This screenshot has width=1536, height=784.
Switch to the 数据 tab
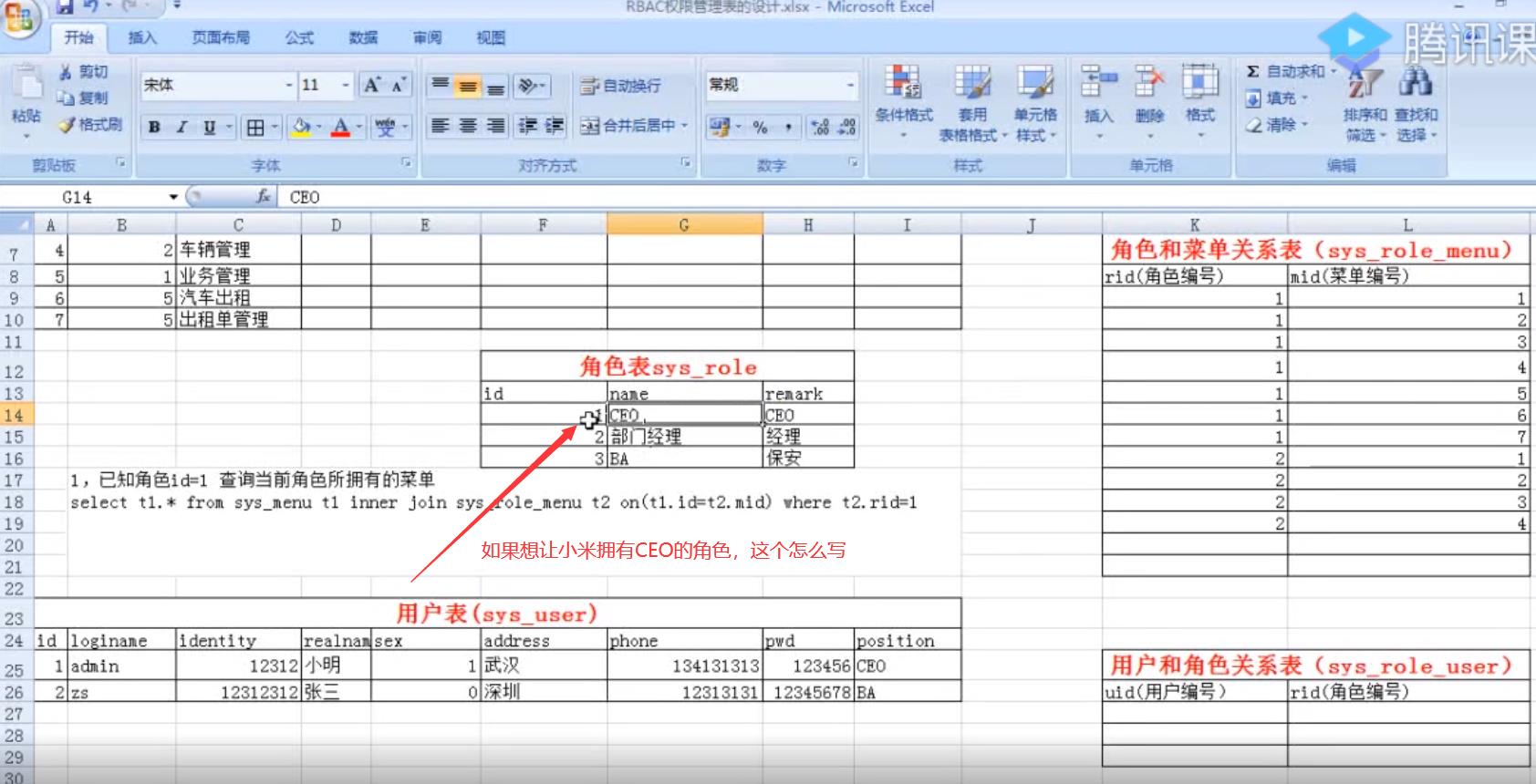[x=363, y=37]
